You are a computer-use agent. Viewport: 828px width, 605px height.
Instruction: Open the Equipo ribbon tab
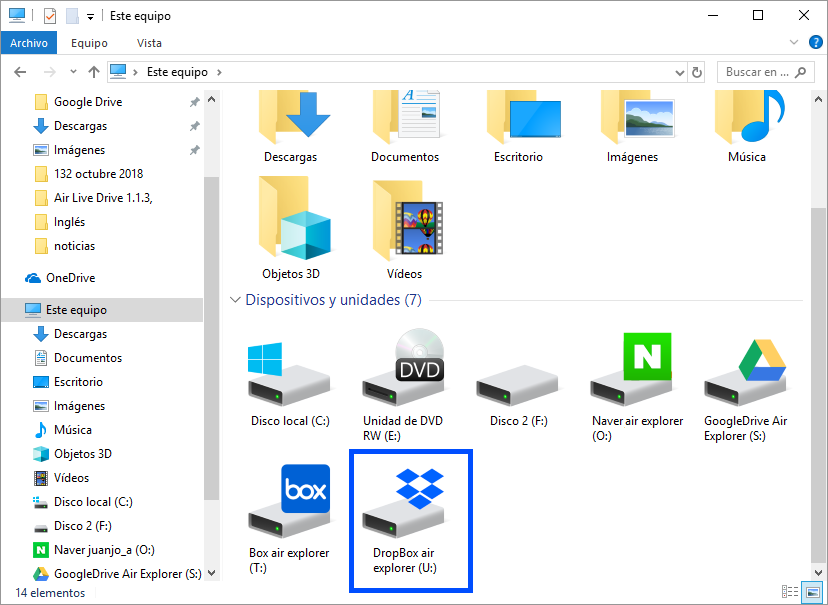click(x=89, y=43)
